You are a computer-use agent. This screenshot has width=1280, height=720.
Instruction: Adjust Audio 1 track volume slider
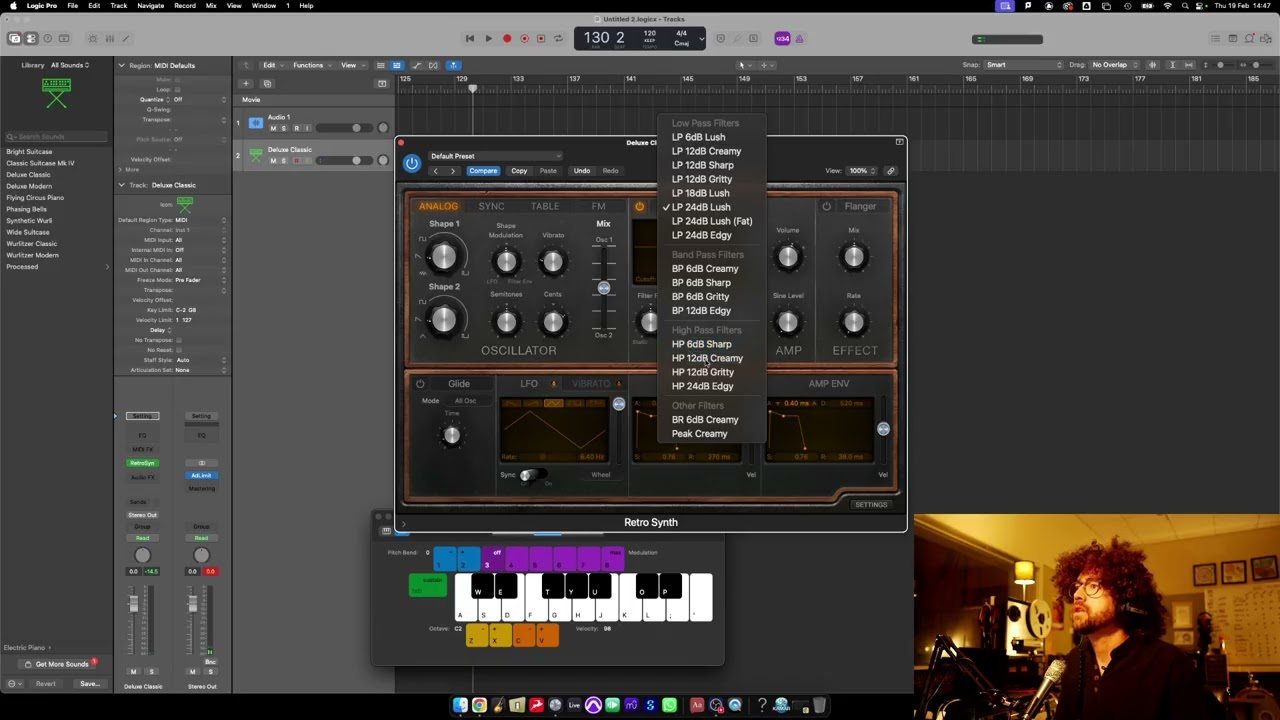coord(356,128)
